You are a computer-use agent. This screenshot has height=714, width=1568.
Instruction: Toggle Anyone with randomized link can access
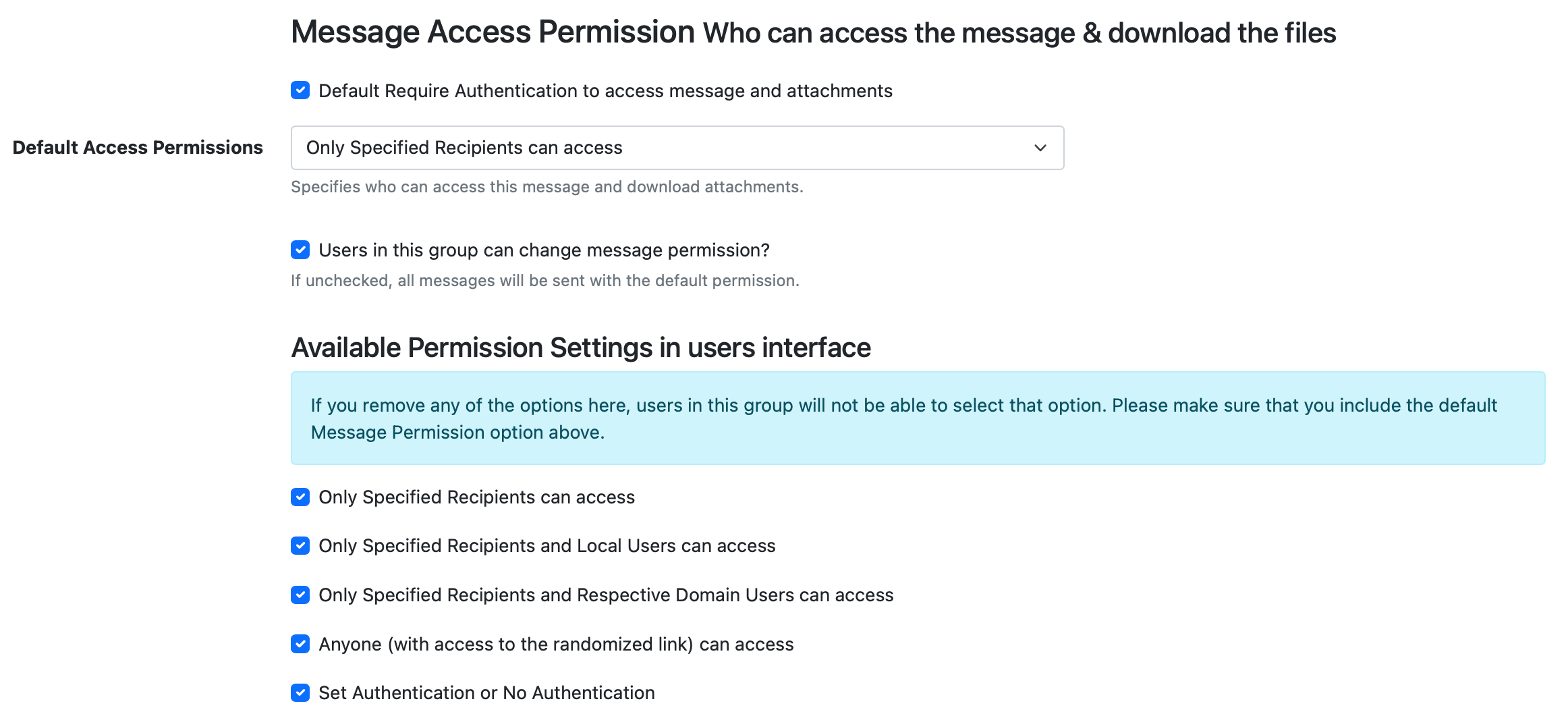click(300, 644)
